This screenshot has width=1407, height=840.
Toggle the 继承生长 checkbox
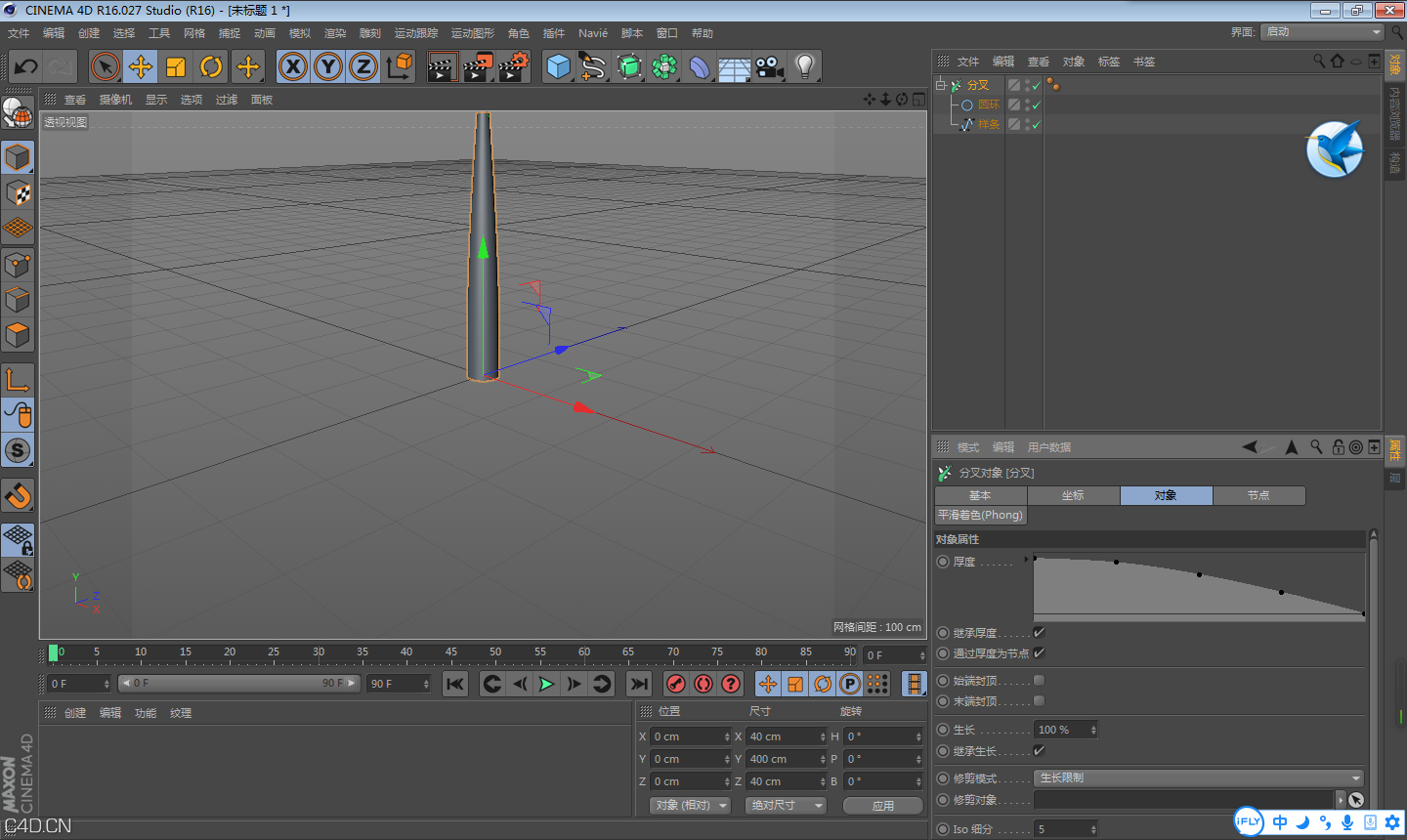(1039, 751)
